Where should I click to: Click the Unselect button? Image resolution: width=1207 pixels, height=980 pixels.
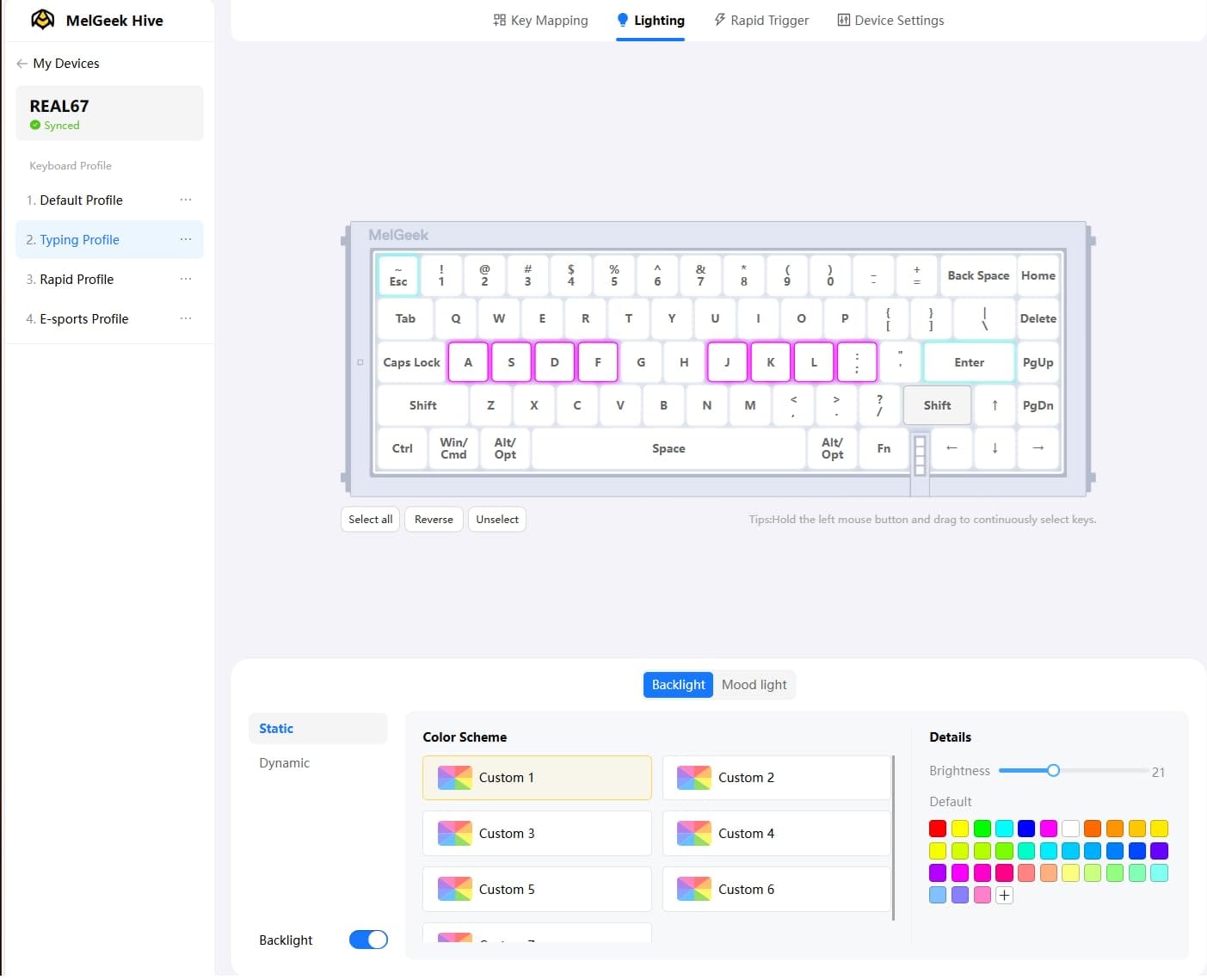pos(497,520)
